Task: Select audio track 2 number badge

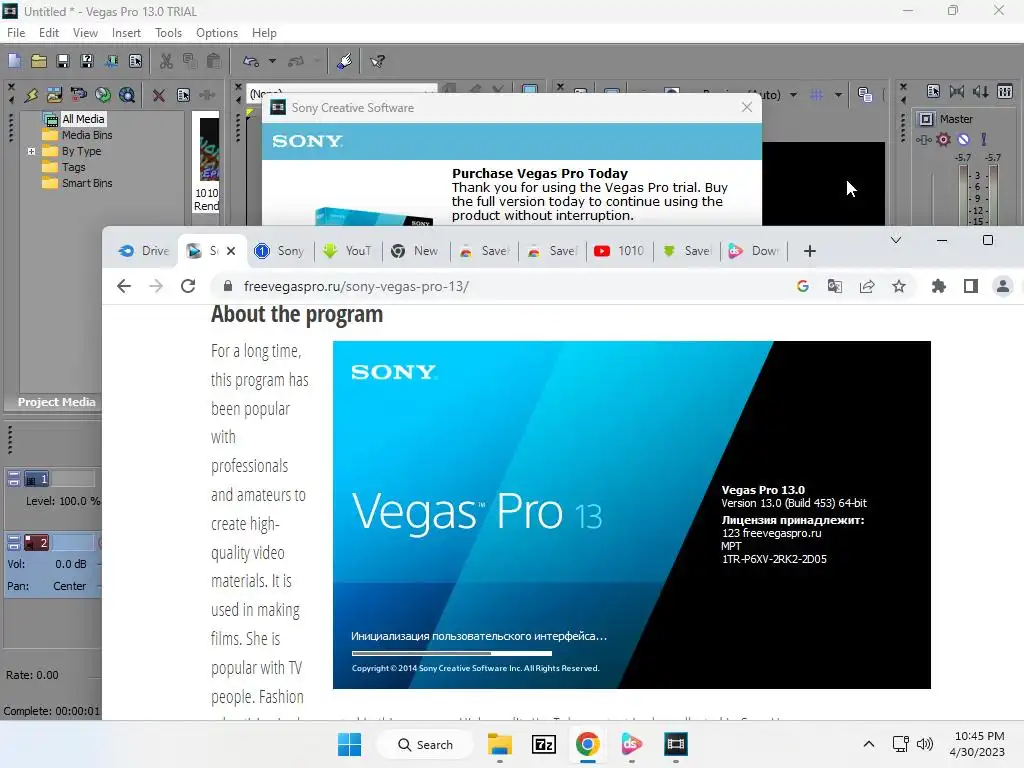Action: pos(37,542)
